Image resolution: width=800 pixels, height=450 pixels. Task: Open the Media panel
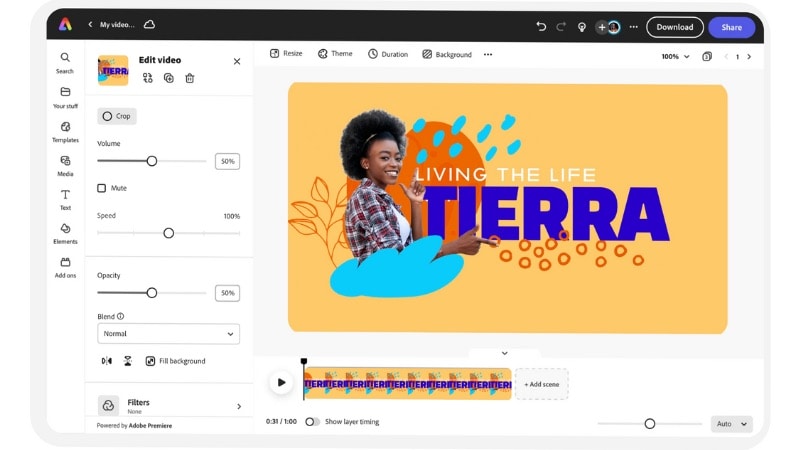65,166
